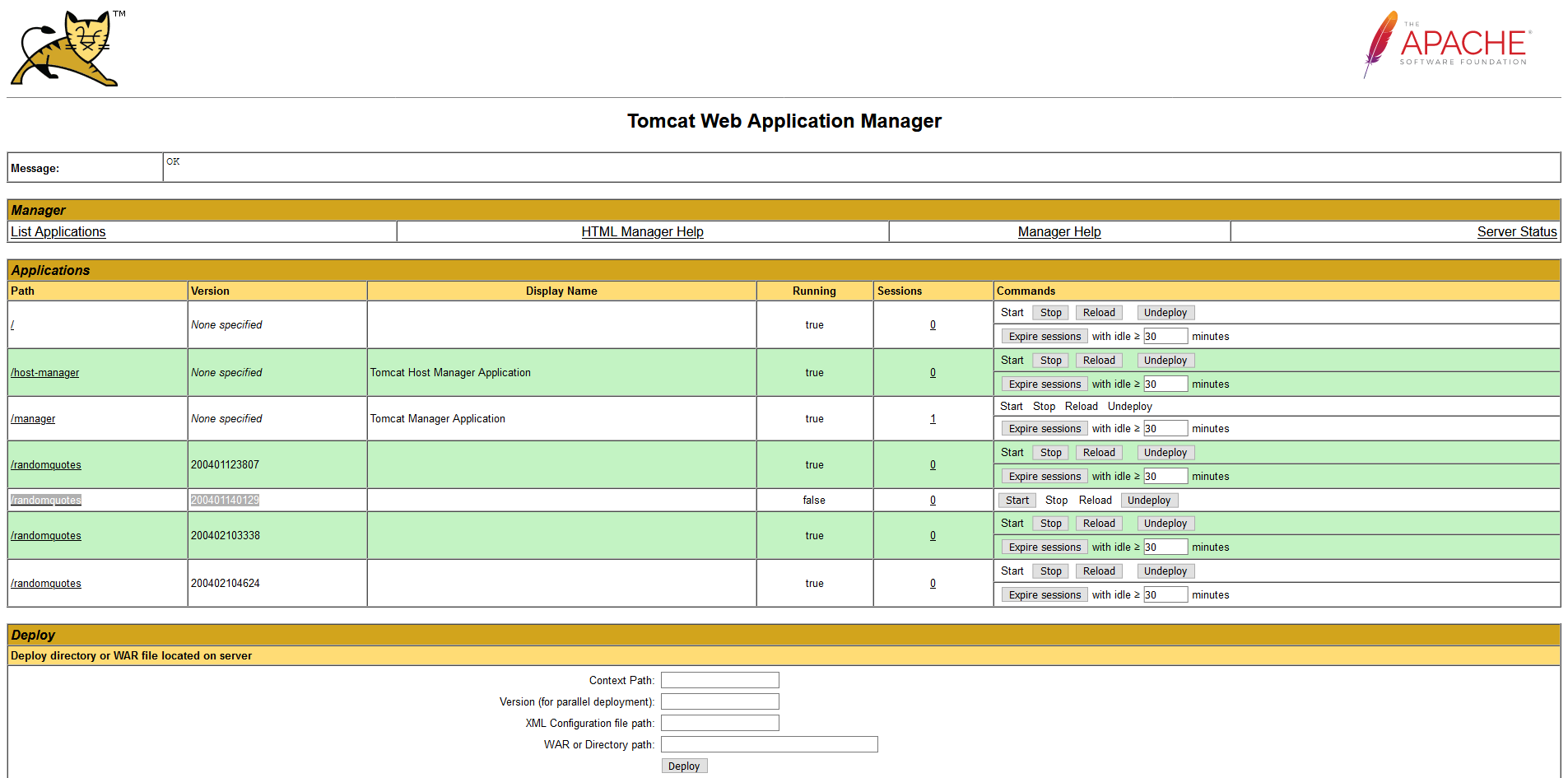Open the Manager Help link
The height and width of the screenshot is (778, 1568).
(1059, 232)
